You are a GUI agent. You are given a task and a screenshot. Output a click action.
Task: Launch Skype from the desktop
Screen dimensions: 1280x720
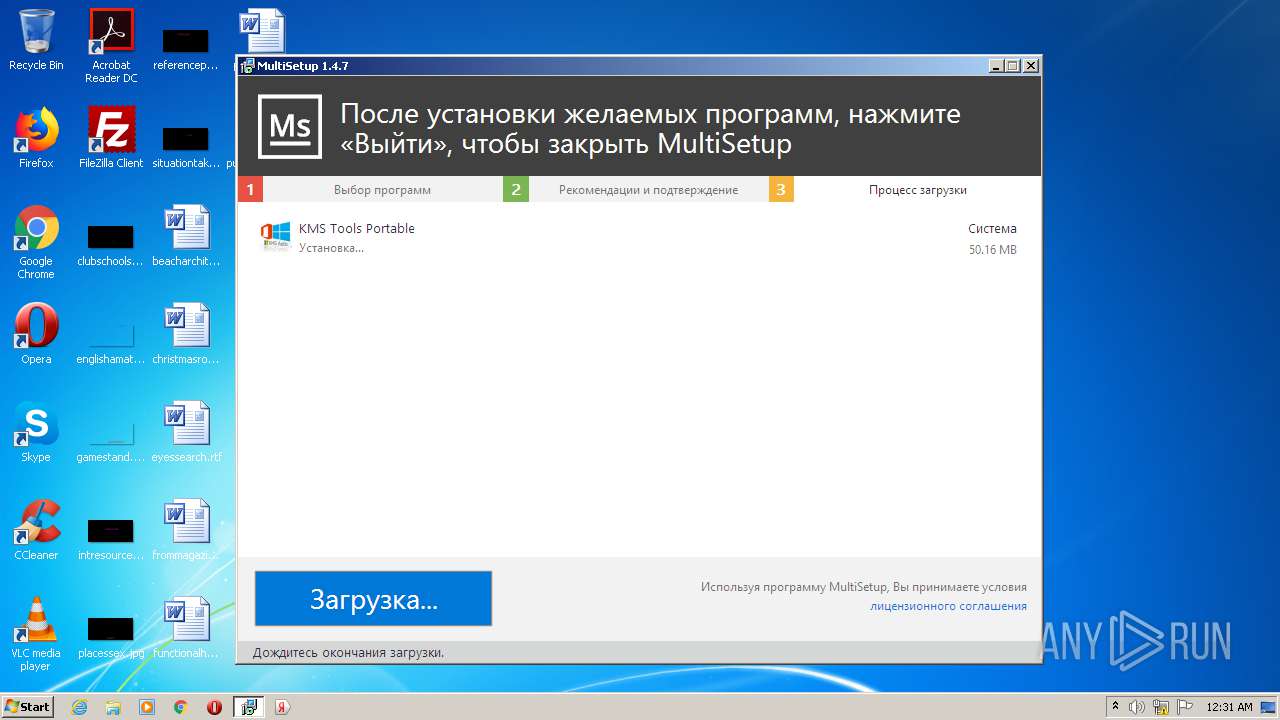[36, 432]
